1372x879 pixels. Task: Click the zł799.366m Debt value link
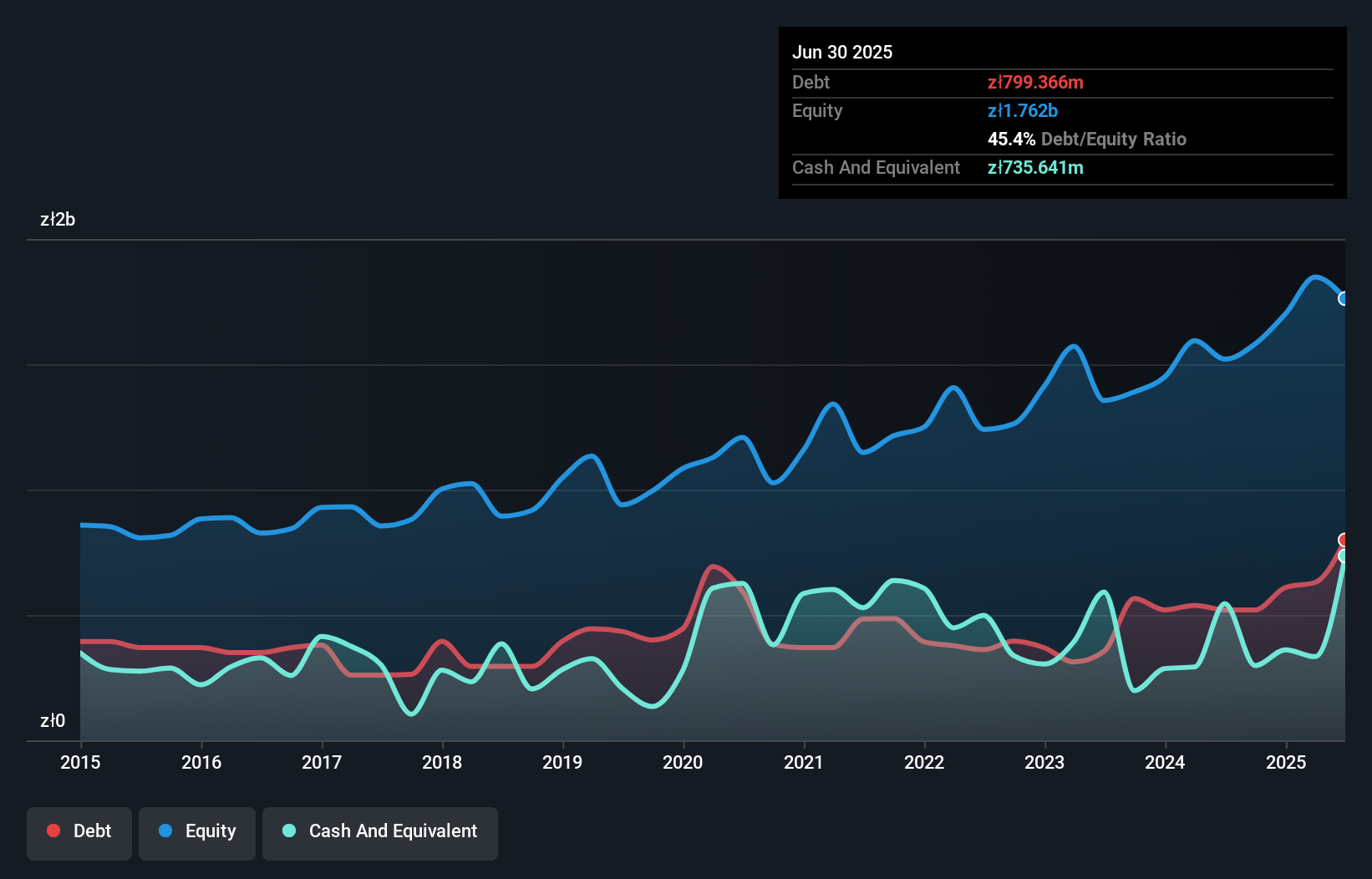click(1036, 83)
